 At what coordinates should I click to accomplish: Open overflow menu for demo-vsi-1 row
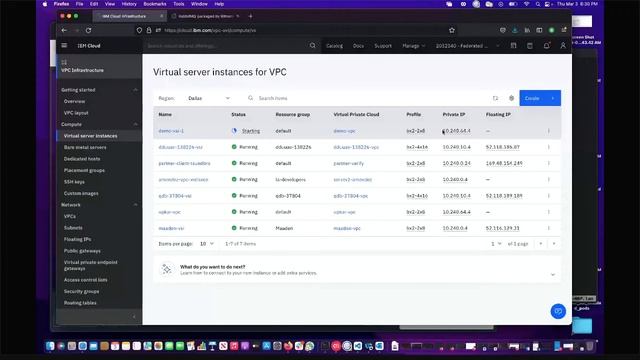pyautogui.click(x=549, y=131)
